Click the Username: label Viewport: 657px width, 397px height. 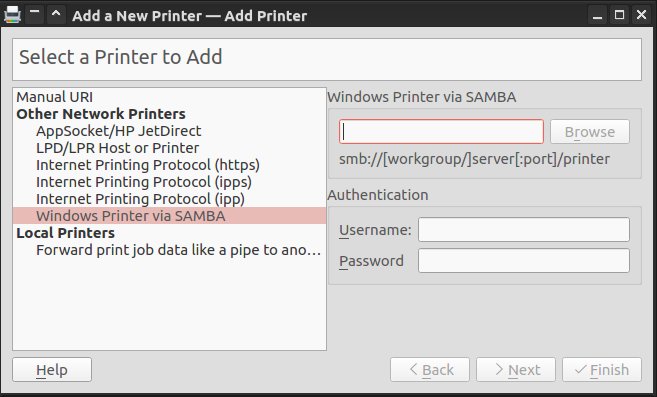pyautogui.click(x=375, y=230)
